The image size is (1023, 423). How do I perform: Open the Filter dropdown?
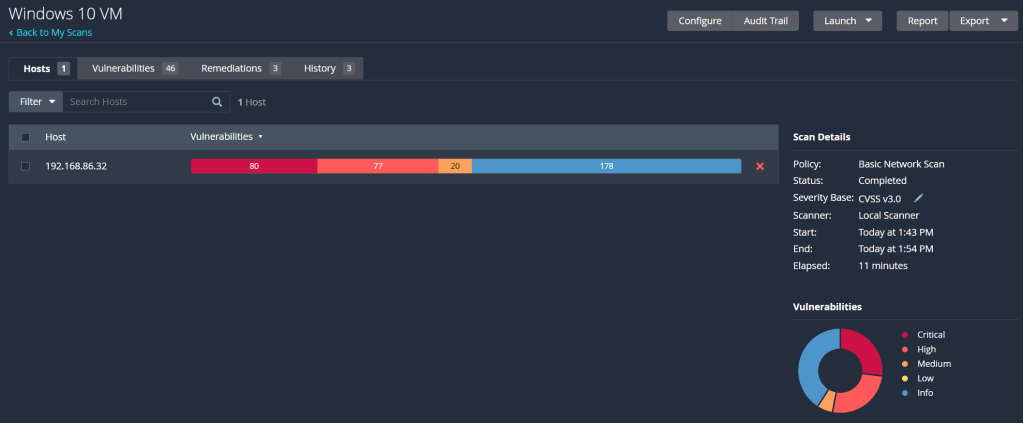pos(36,102)
